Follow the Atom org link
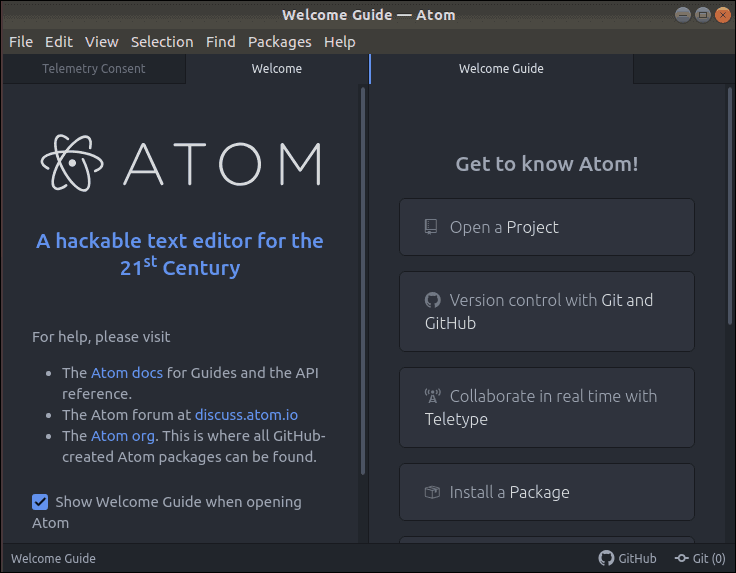 click(x=123, y=436)
